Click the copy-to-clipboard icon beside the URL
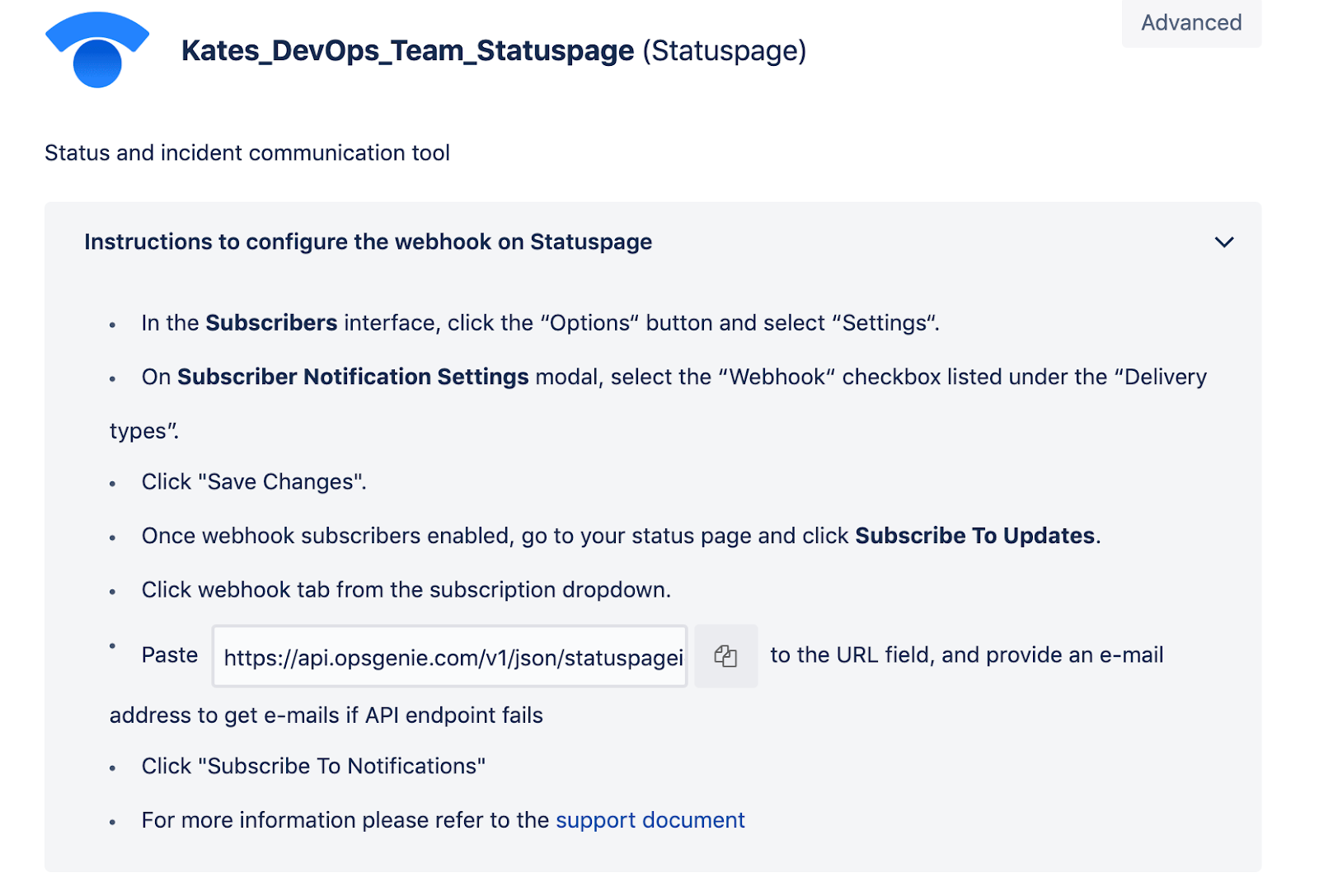 pyautogui.click(x=725, y=655)
